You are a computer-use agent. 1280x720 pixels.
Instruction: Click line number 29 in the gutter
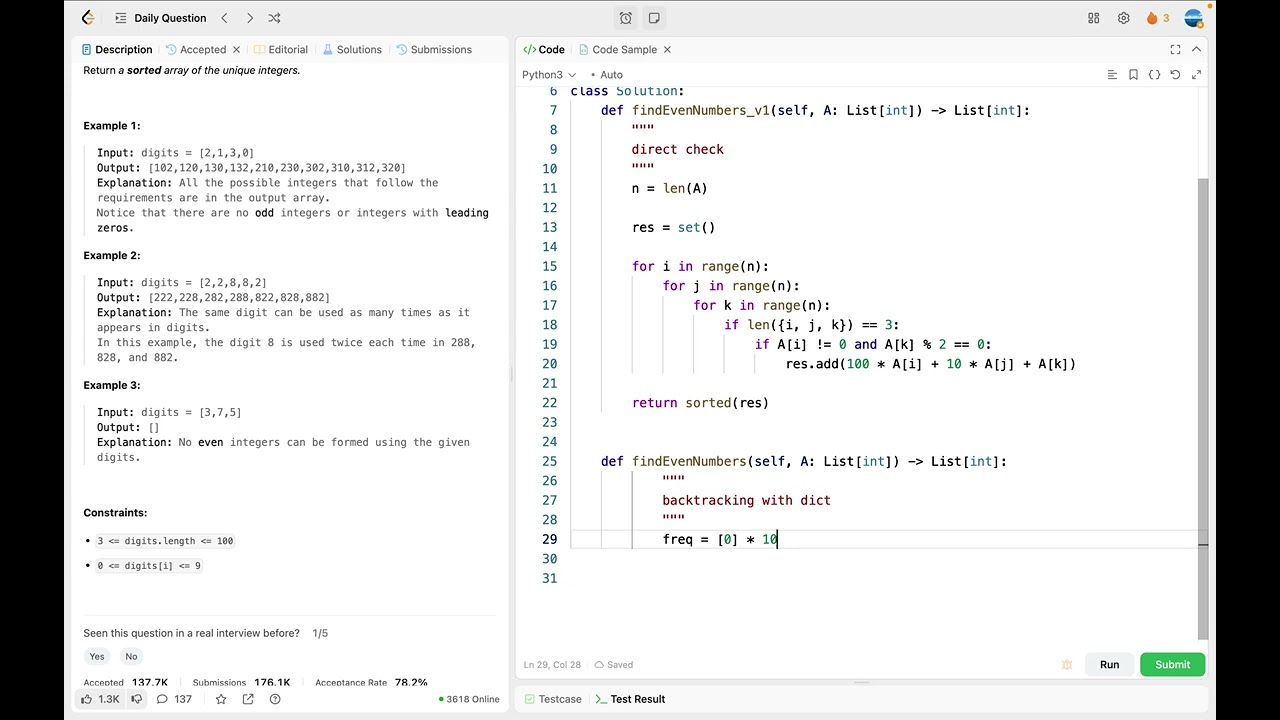549,539
